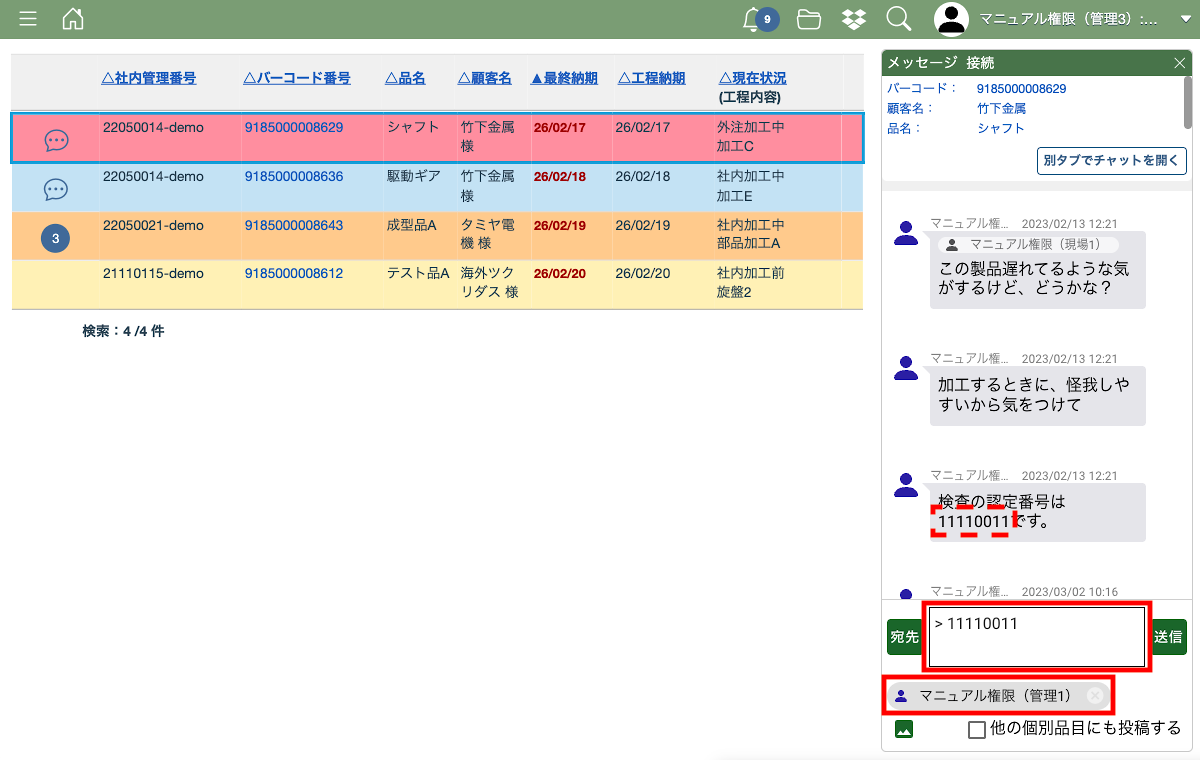Viewport: 1200px width, 760px height.
Task: Open the hamburger menu icon
Action: coord(28,19)
